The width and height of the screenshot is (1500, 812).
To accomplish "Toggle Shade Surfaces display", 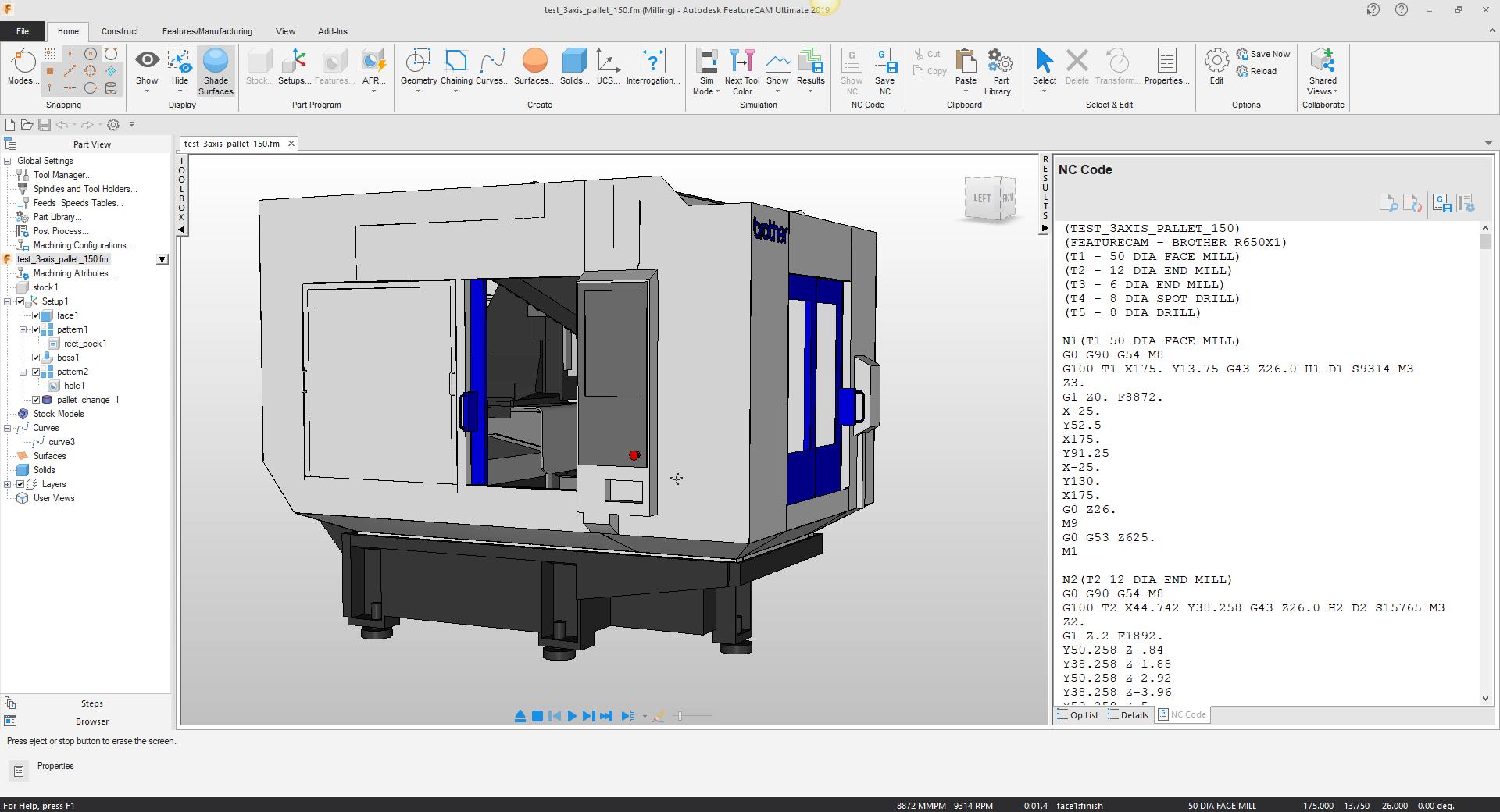I will (x=216, y=71).
